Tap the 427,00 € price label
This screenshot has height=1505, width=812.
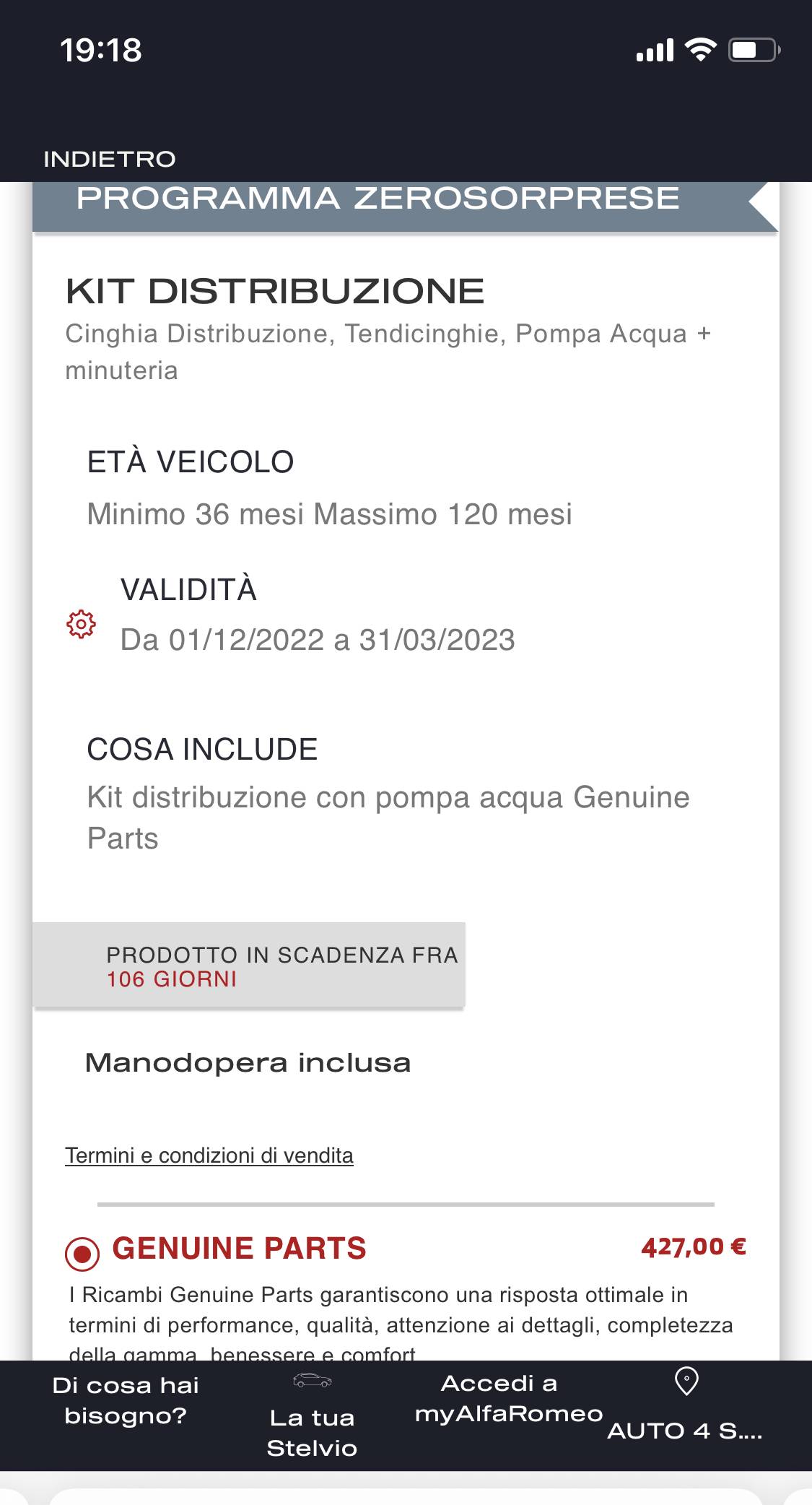click(x=694, y=1247)
